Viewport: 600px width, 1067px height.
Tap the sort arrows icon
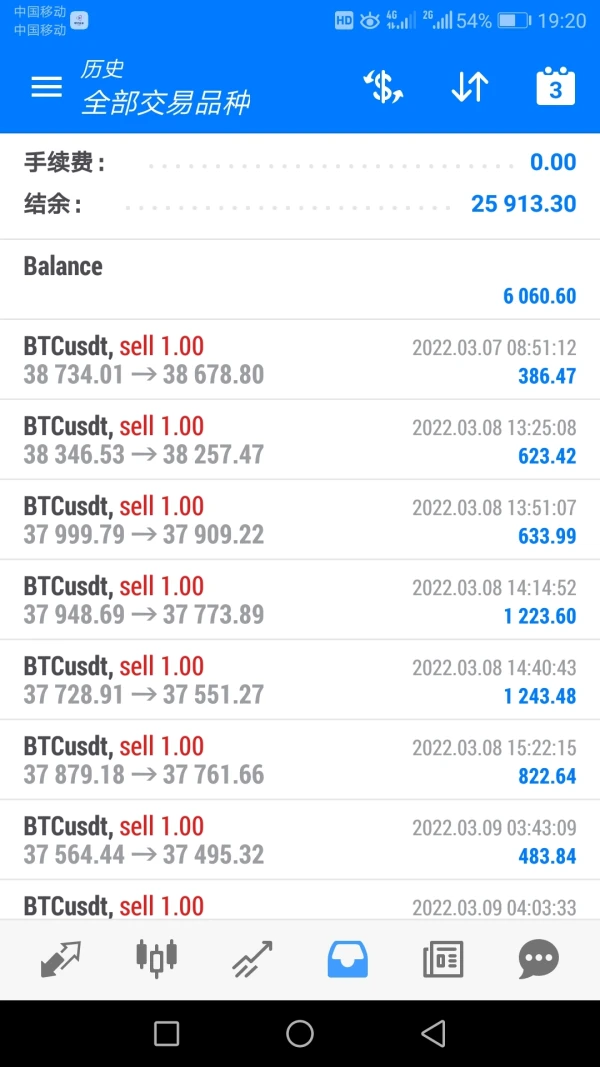469,88
